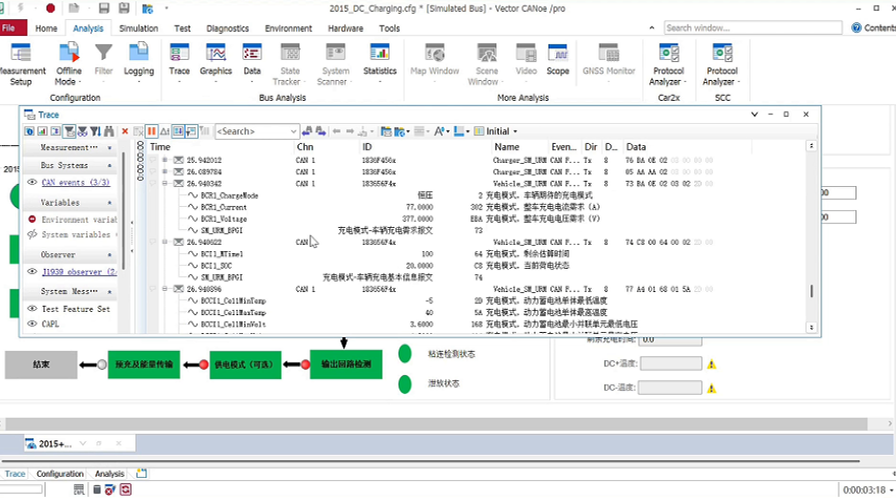Image resolution: width=896 pixels, height=498 pixels.
Task: Click the green 粘连检测状态 indicator
Action: click(405, 354)
